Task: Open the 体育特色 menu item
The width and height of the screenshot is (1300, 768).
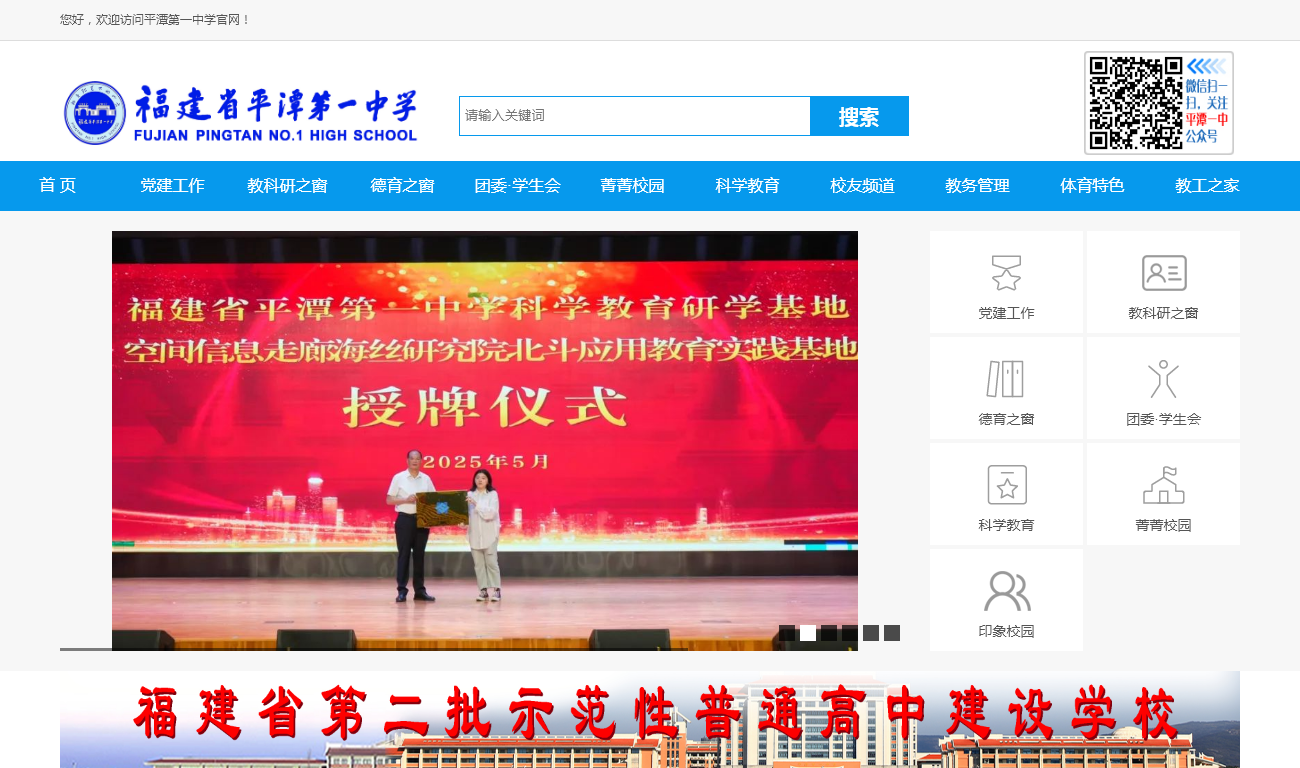Action: pos(1091,186)
